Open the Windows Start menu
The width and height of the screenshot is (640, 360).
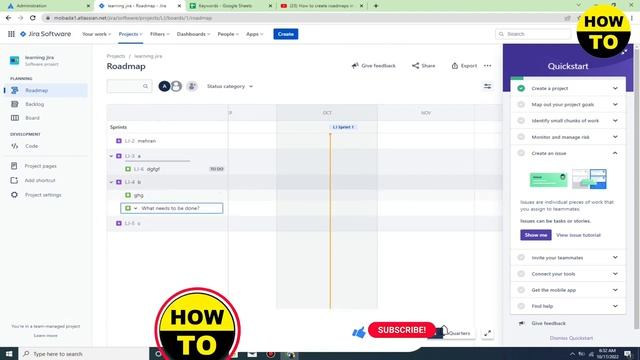pyautogui.click(x=9, y=354)
